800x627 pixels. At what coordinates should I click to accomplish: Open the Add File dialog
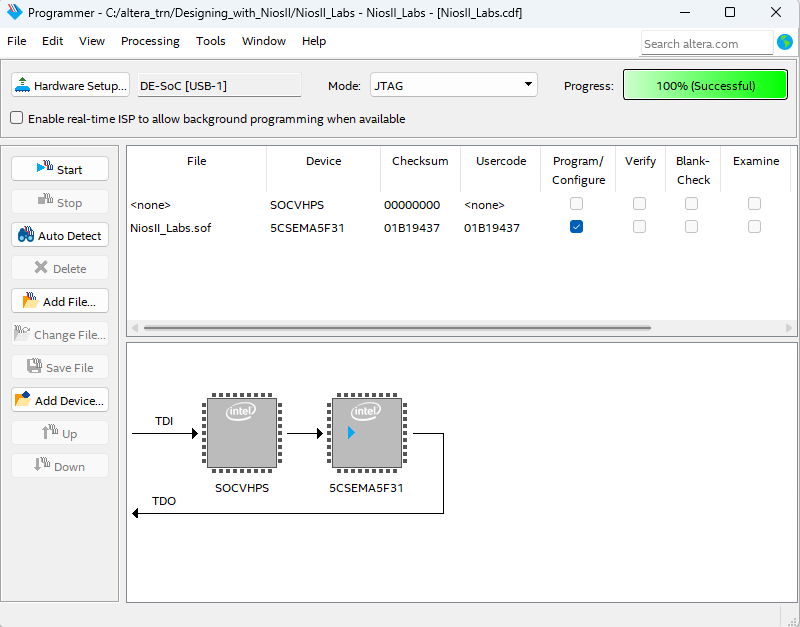60,301
